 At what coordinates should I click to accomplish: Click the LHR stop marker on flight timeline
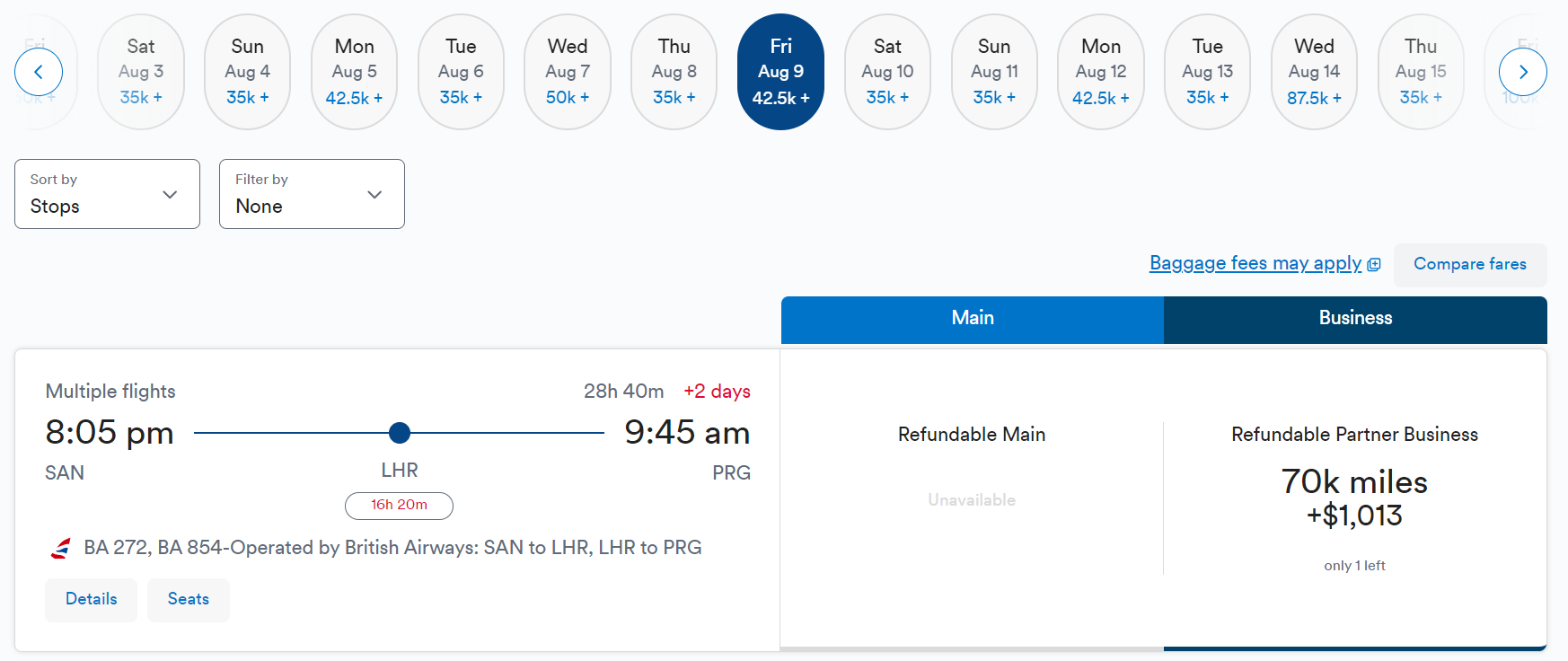399,433
